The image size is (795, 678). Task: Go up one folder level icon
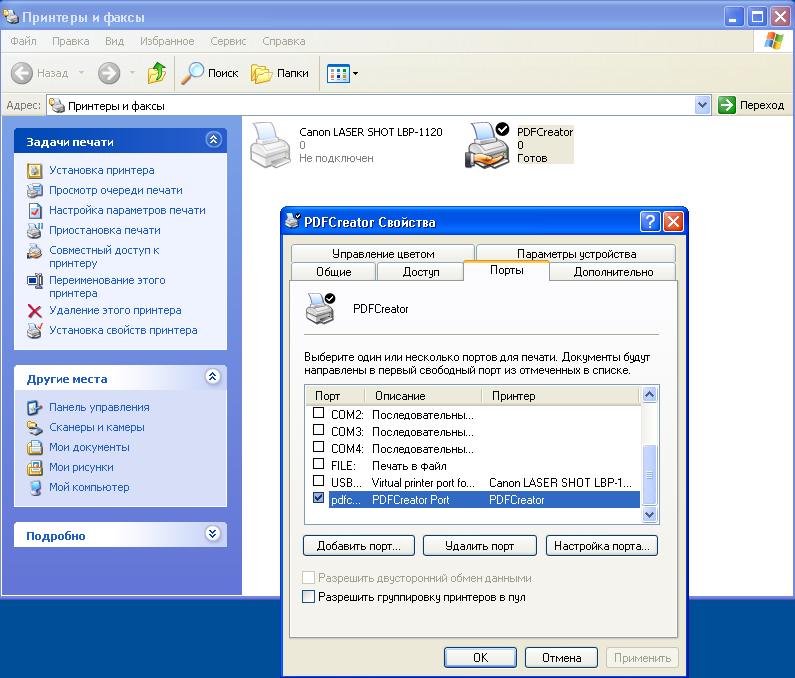157,73
